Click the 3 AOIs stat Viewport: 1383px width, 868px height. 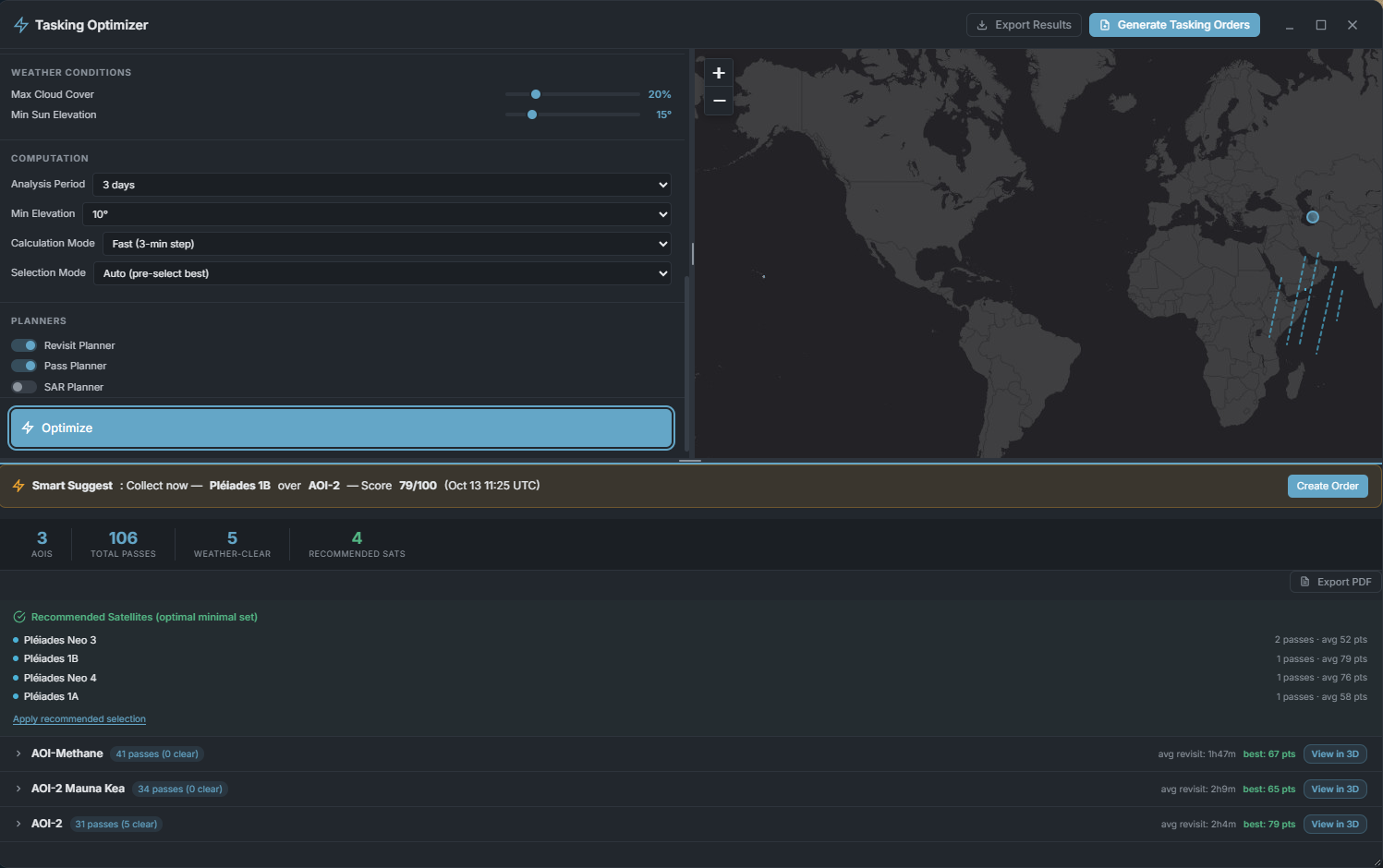pos(42,544)
